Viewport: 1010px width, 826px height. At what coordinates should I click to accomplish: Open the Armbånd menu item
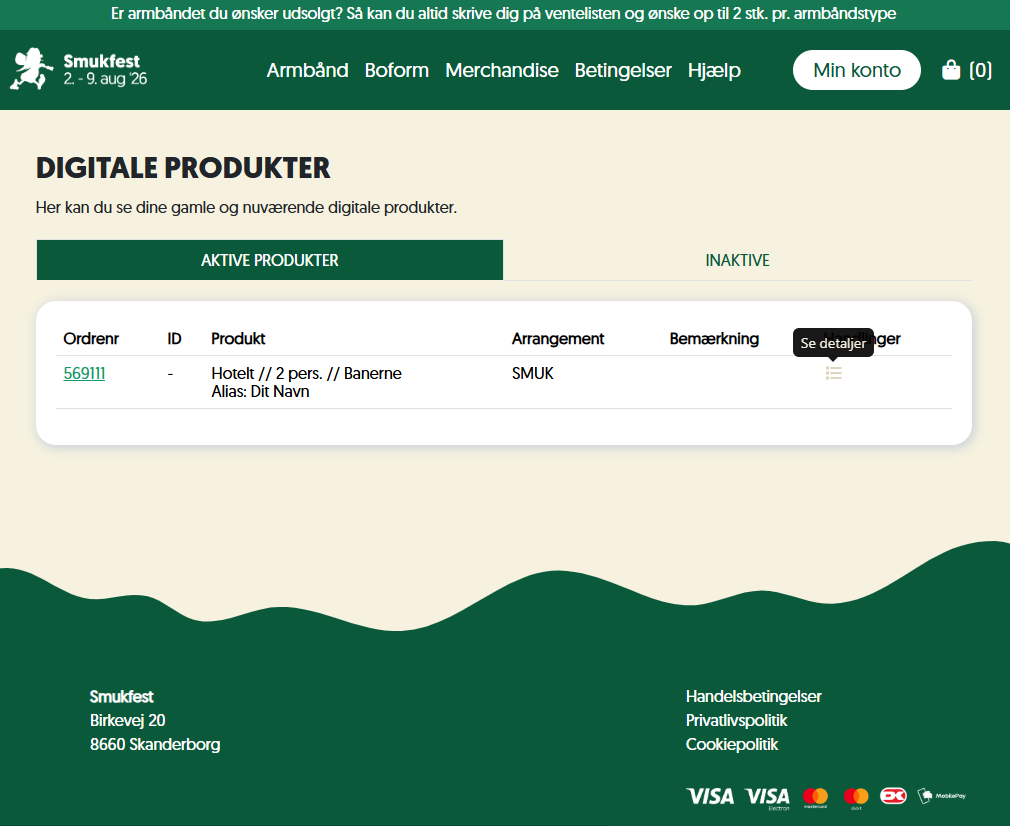307,70
